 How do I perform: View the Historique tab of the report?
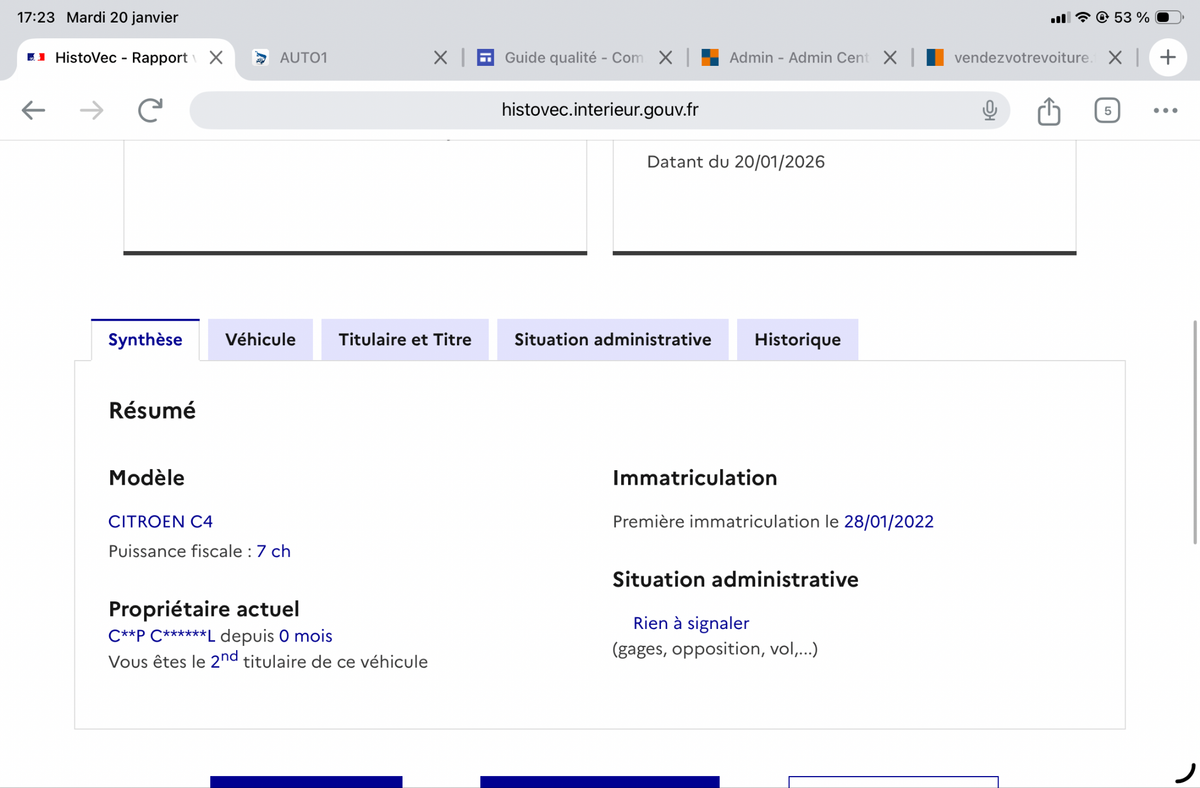[797, 339]
